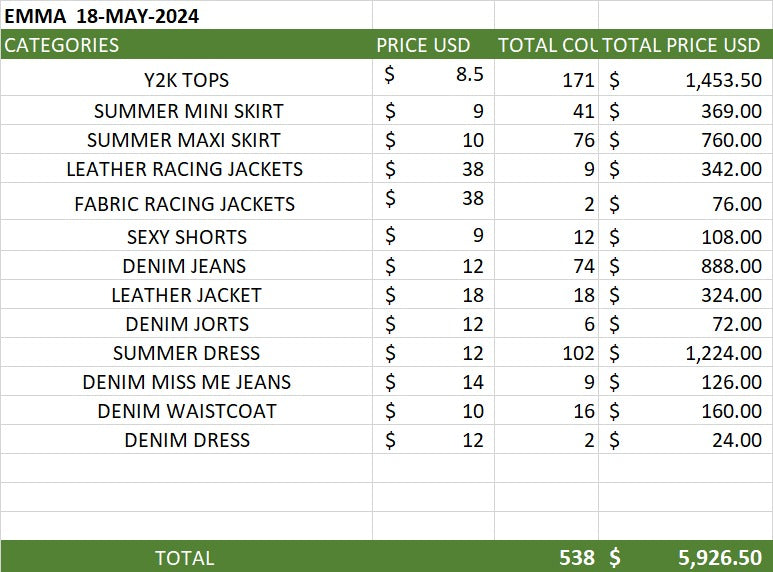Select the EMMA 18-MAY-2024 title cell
The height and width of the screenshot is (572, 773).
(186, 15)
